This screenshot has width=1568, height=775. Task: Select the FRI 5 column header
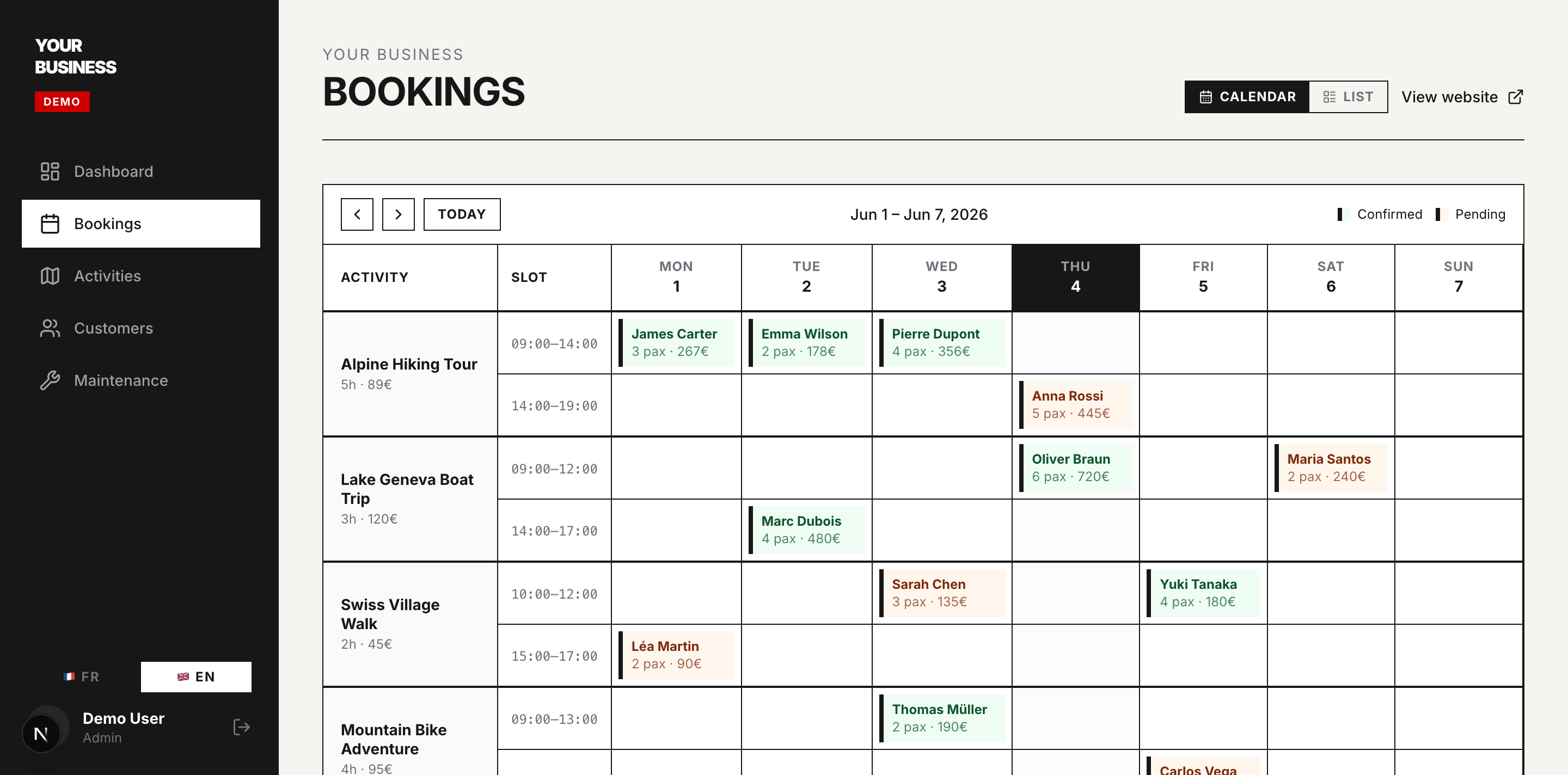point(1203,278)
